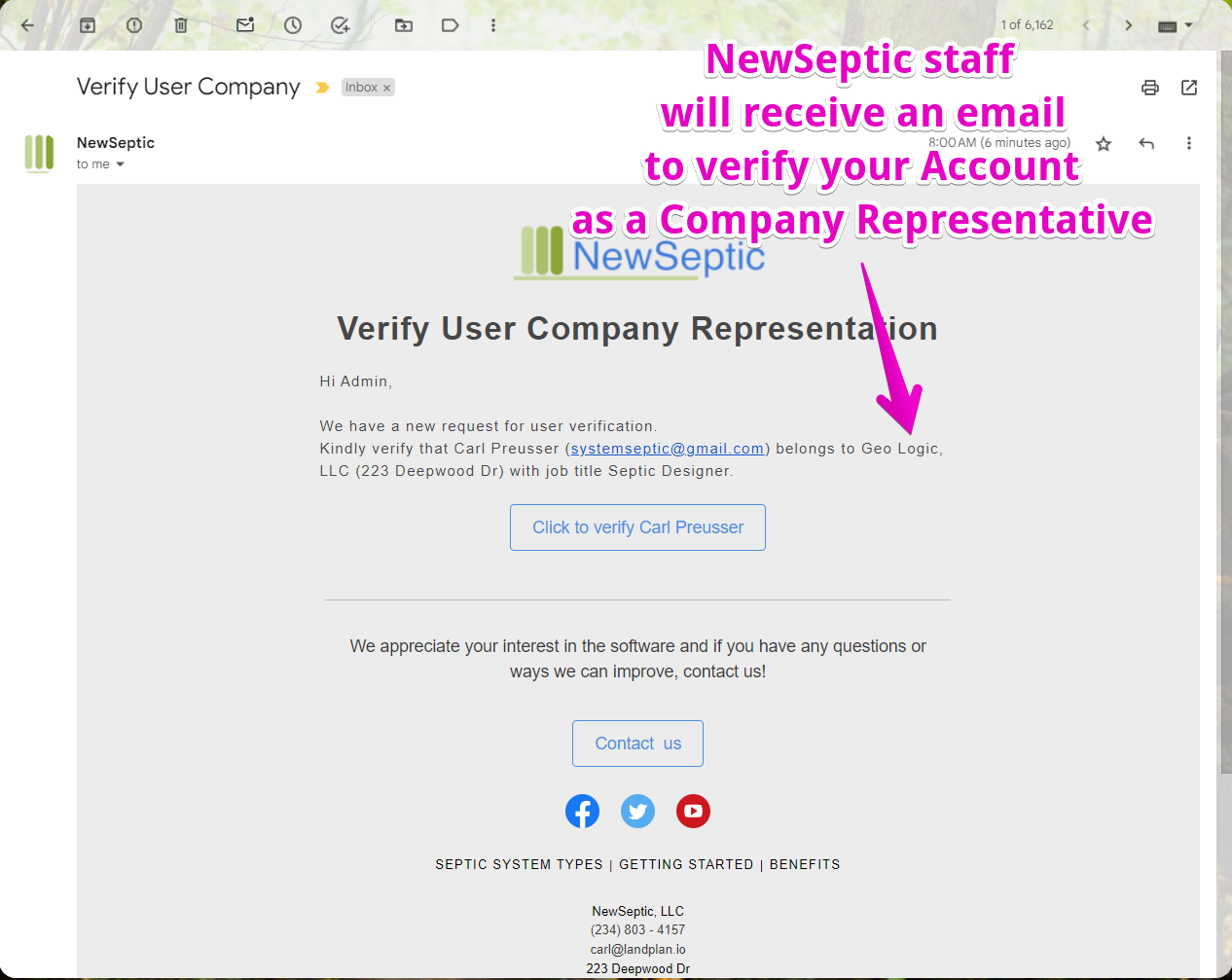The height and width of the screenshot is (980, 1232).
Task: Click the Contact us button
Action: click(x=637, y=744)
